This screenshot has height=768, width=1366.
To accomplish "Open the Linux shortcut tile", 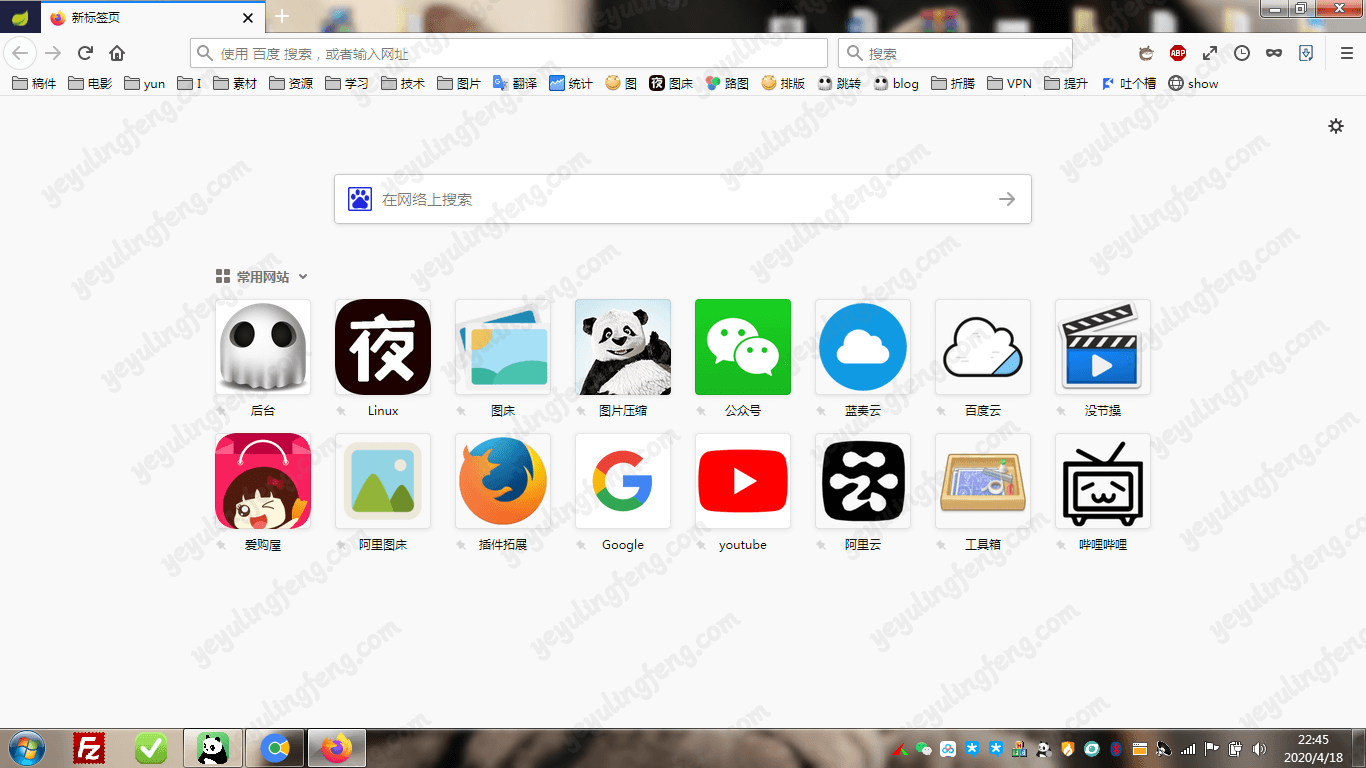I will (x=383, y=347).
